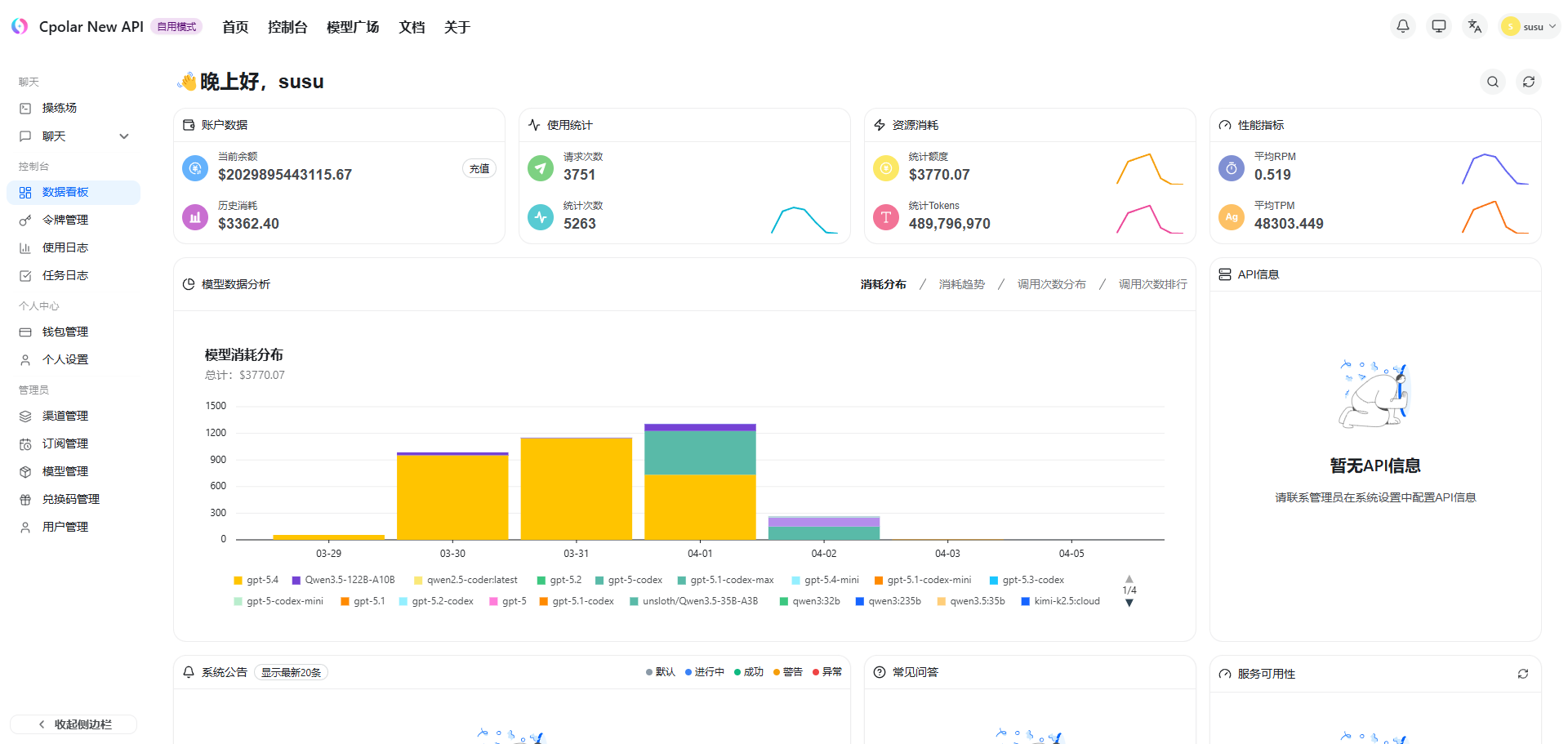Click the 显示最新20条 announcement tag
This screenshot has width=1568, height=744.
click(291, 672)
